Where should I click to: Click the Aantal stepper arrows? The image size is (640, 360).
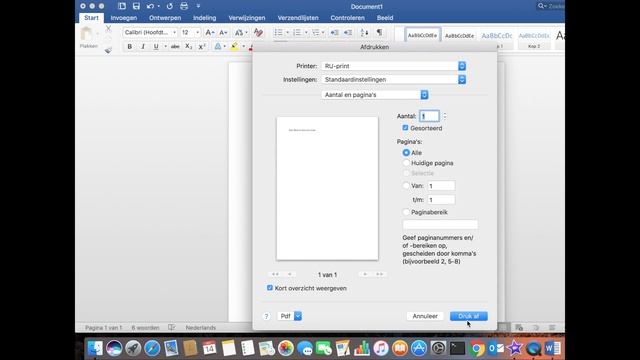tap(445, 116)
